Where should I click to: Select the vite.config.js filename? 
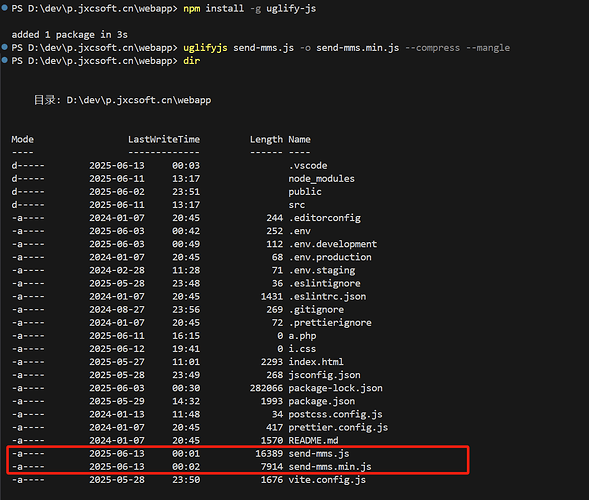click(327, 480)
